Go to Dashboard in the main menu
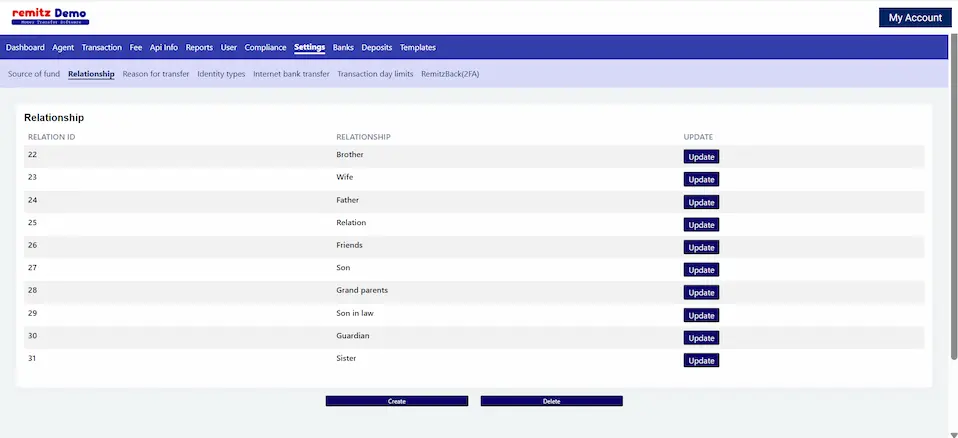 click(x=25, y=47)
